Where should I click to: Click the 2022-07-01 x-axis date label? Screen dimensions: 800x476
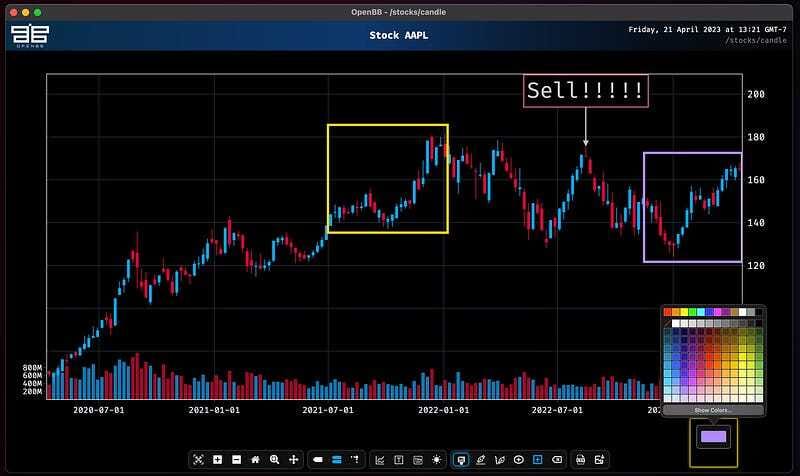click(x=557, y=410)
